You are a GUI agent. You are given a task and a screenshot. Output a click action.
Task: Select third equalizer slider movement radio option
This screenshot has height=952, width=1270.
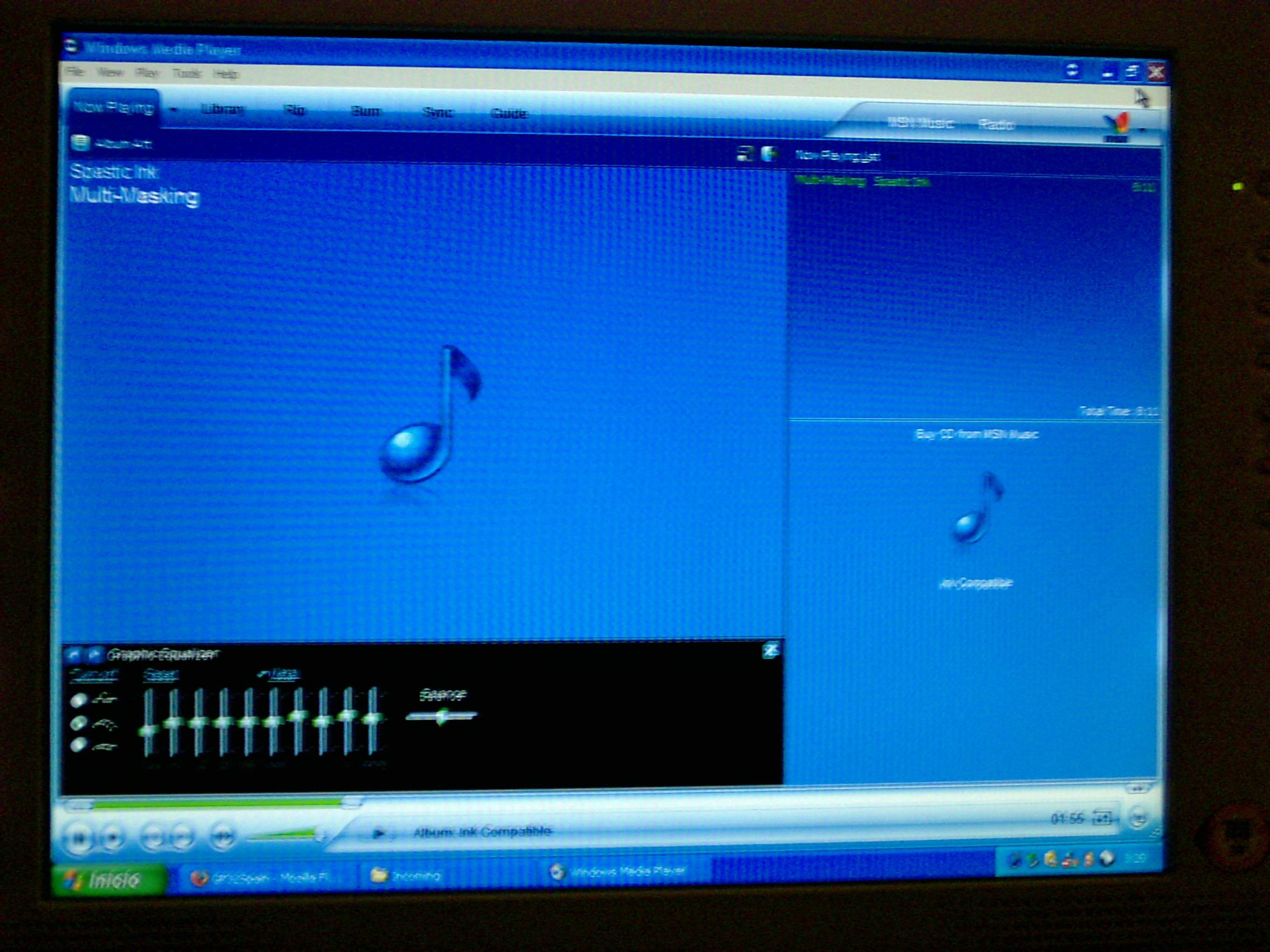pos(78,745)
